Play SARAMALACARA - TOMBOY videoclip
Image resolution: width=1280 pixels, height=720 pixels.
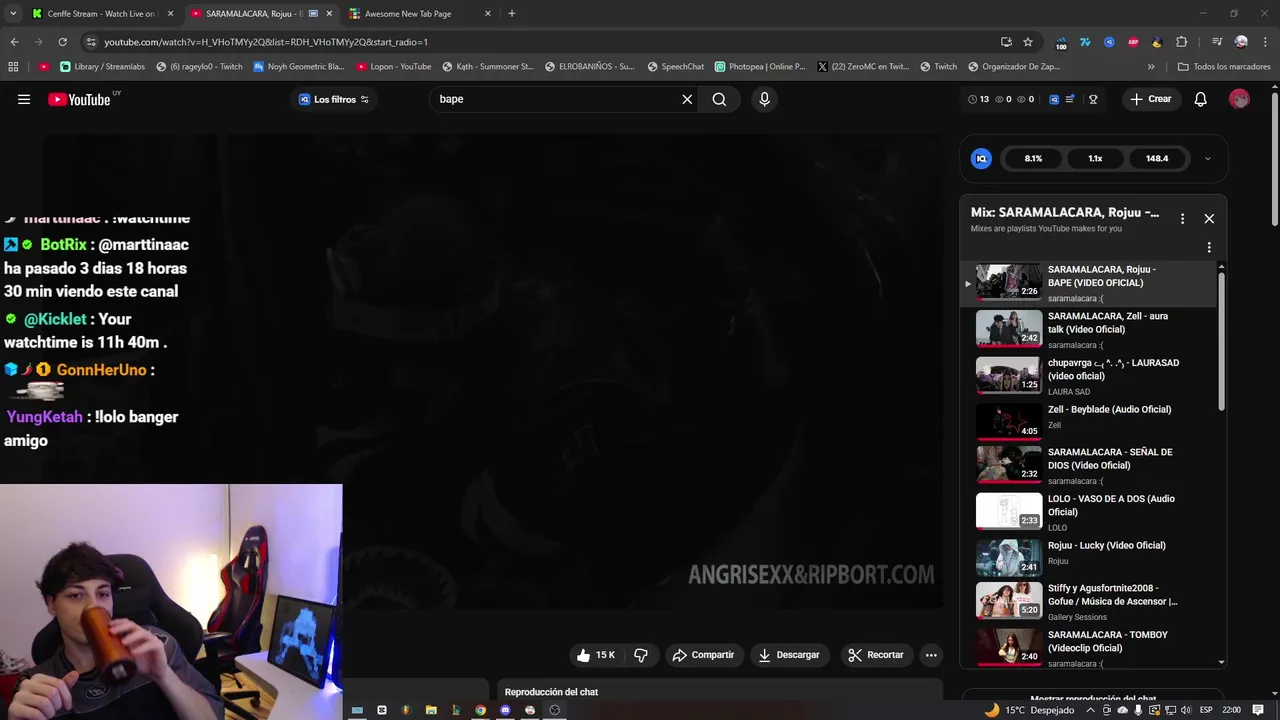tap(1088, 648)
